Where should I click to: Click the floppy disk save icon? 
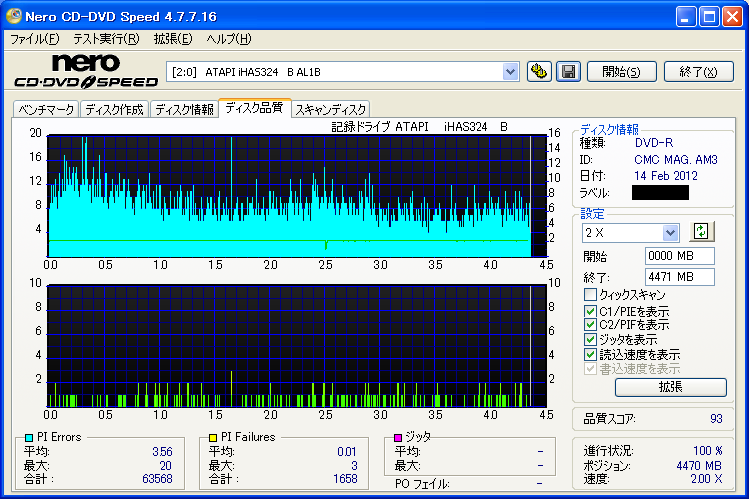(x=568, y=72)
